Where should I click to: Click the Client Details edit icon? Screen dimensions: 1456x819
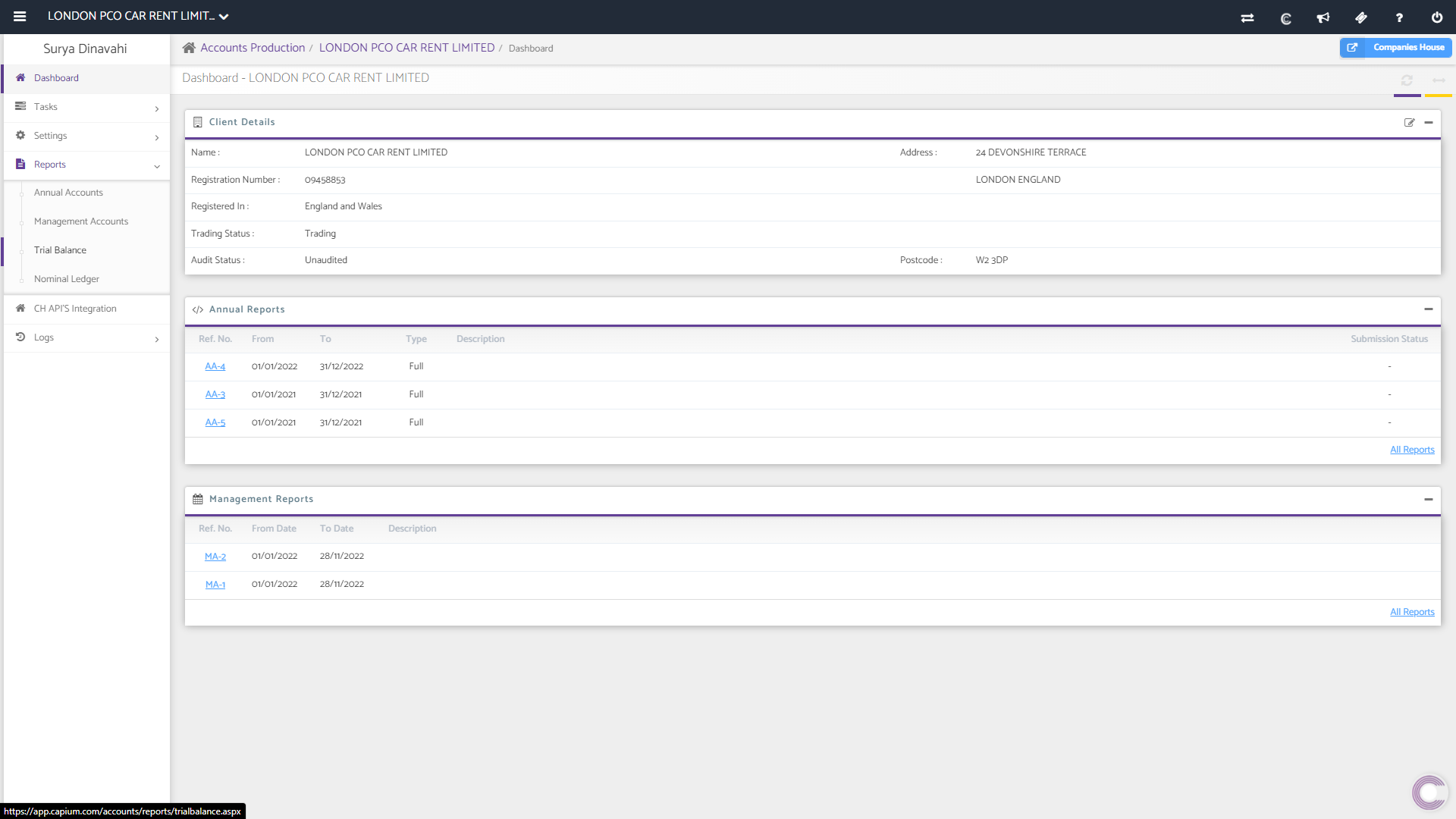click(x=1409, y=122)
